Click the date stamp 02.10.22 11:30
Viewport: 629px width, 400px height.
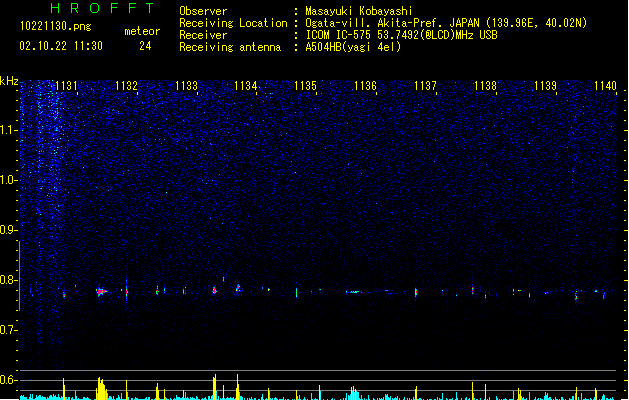pyautogui.click(x=61, y=46)
